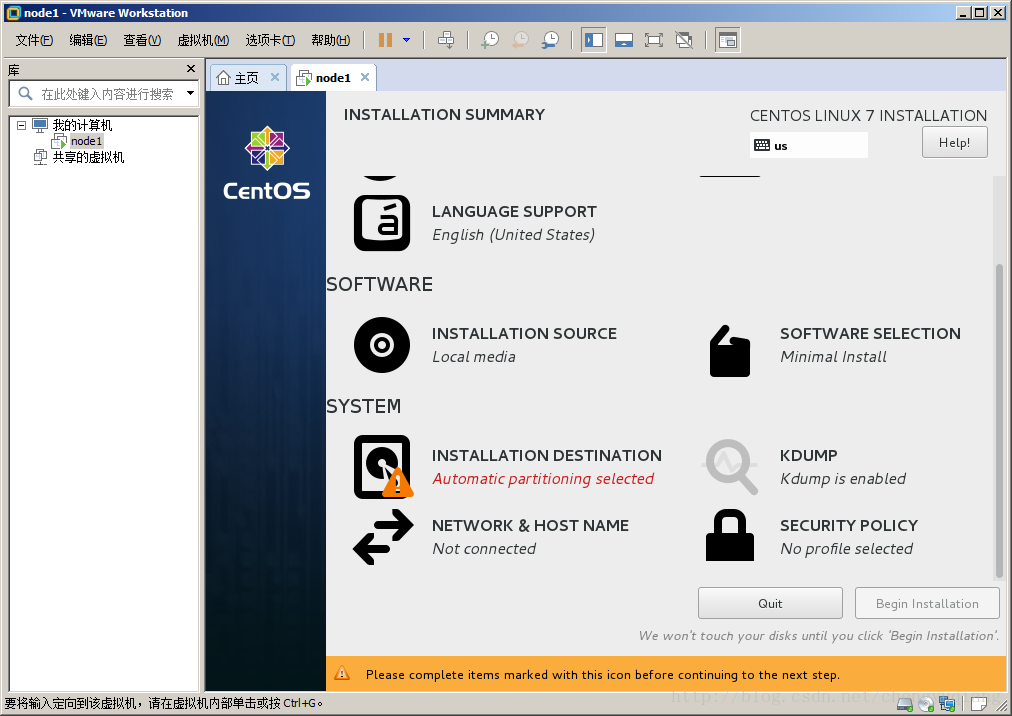Click English (United States) text
The image size is (1012, 716).
click(514, 235)
